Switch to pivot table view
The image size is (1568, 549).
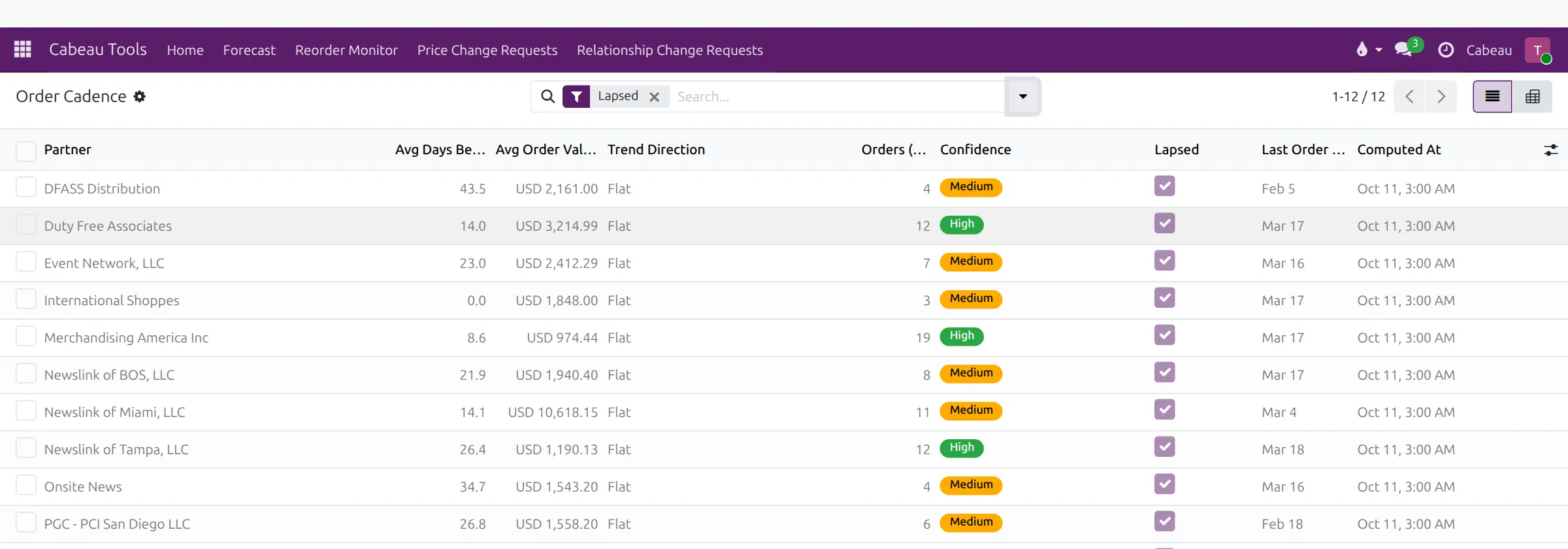(x=1532, y=97)
